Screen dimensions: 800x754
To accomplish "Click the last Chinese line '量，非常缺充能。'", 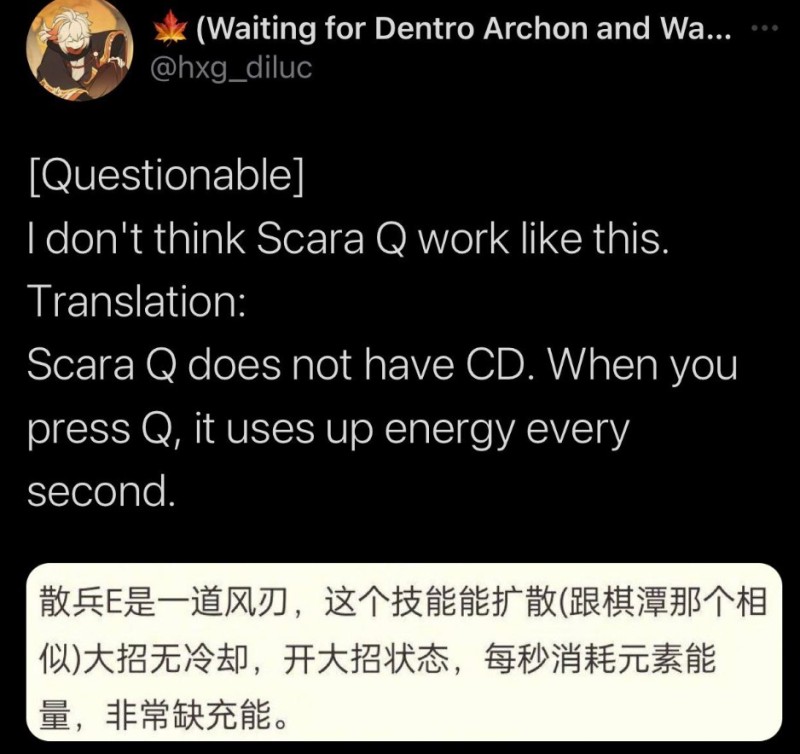I will coord(164,715).
